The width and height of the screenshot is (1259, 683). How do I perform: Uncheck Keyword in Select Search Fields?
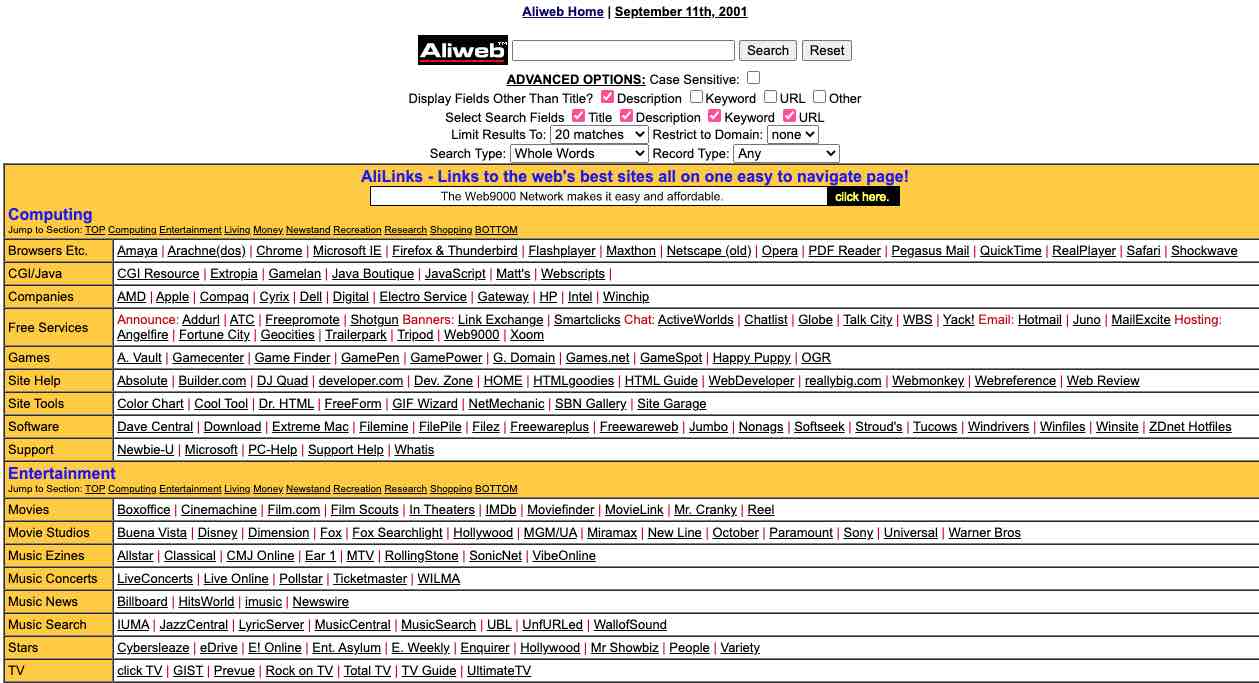[x=714, y=116]
